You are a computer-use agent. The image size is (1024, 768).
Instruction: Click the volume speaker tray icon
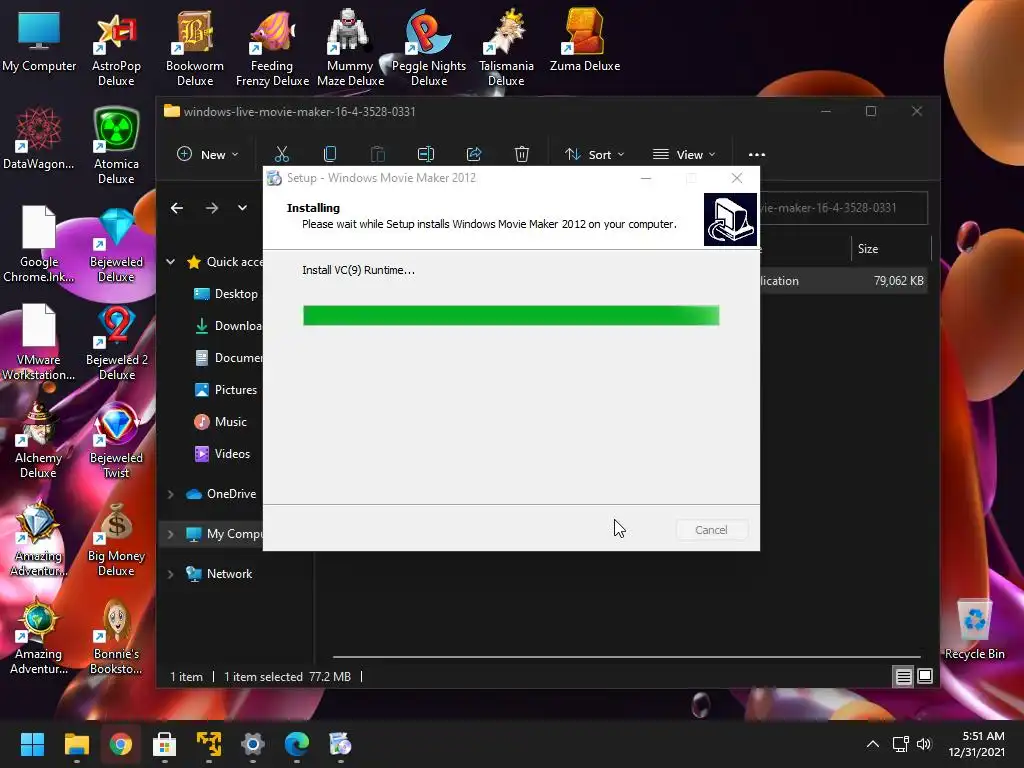click(x=923, y=744)
